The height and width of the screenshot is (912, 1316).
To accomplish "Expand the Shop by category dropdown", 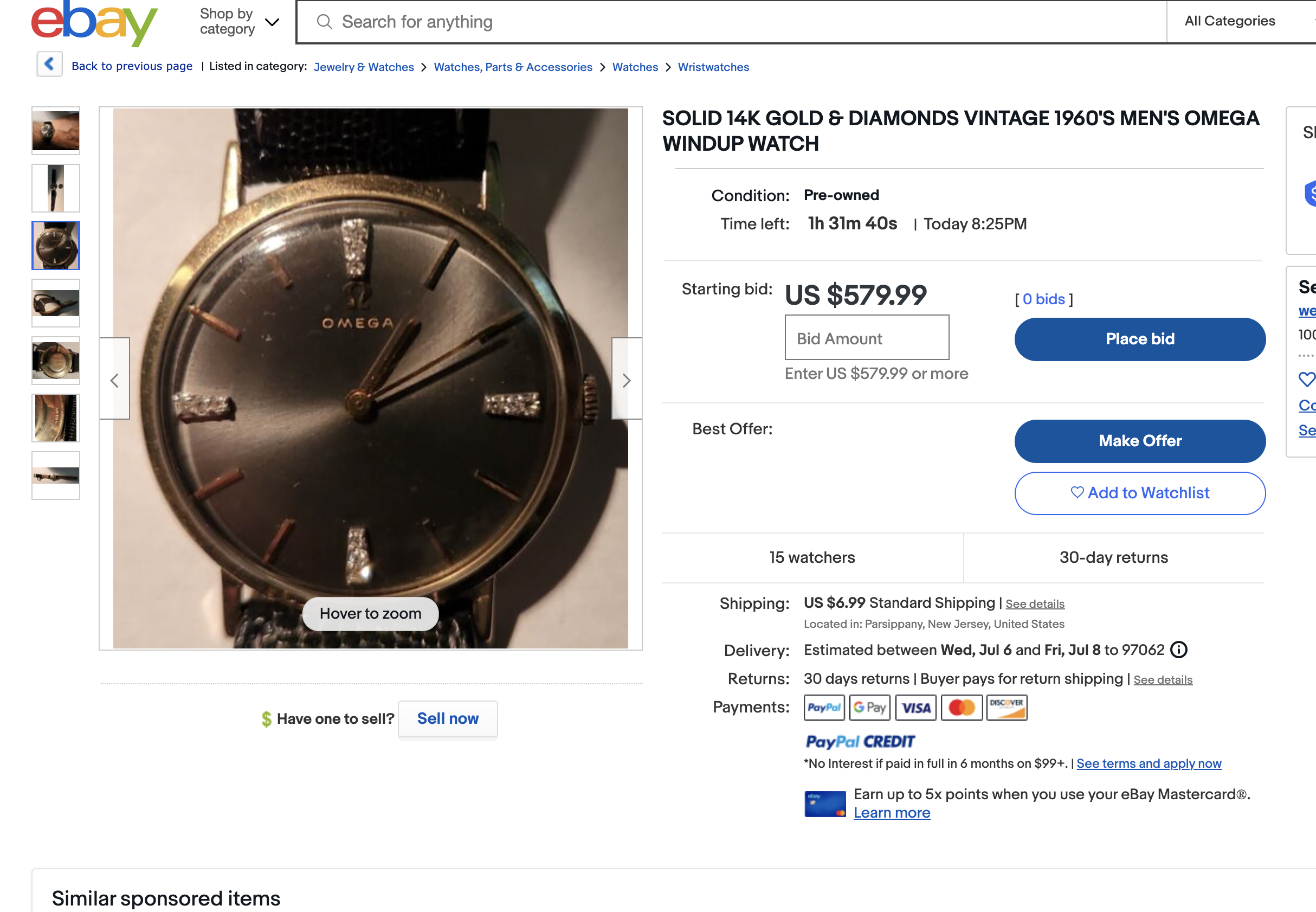I will pos(240,22).
